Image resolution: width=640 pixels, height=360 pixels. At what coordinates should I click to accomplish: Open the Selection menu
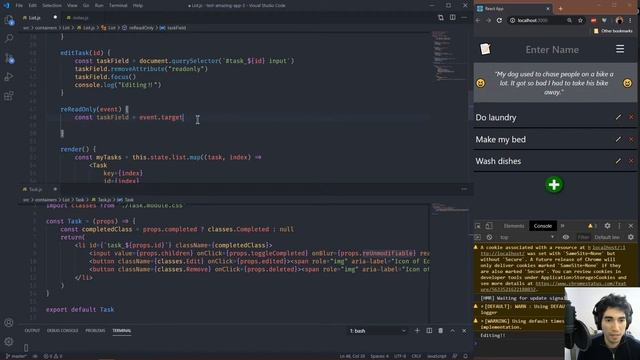click(52, 5)
